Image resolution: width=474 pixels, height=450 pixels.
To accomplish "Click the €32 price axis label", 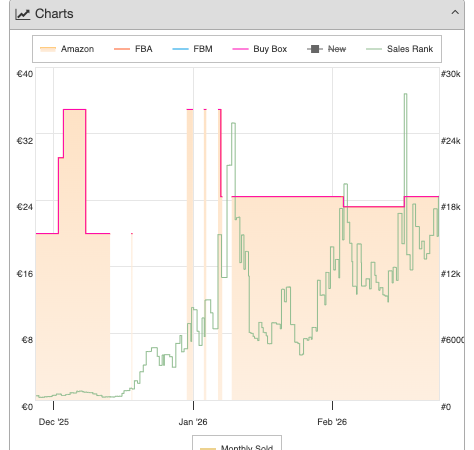I will pos(25,141).
